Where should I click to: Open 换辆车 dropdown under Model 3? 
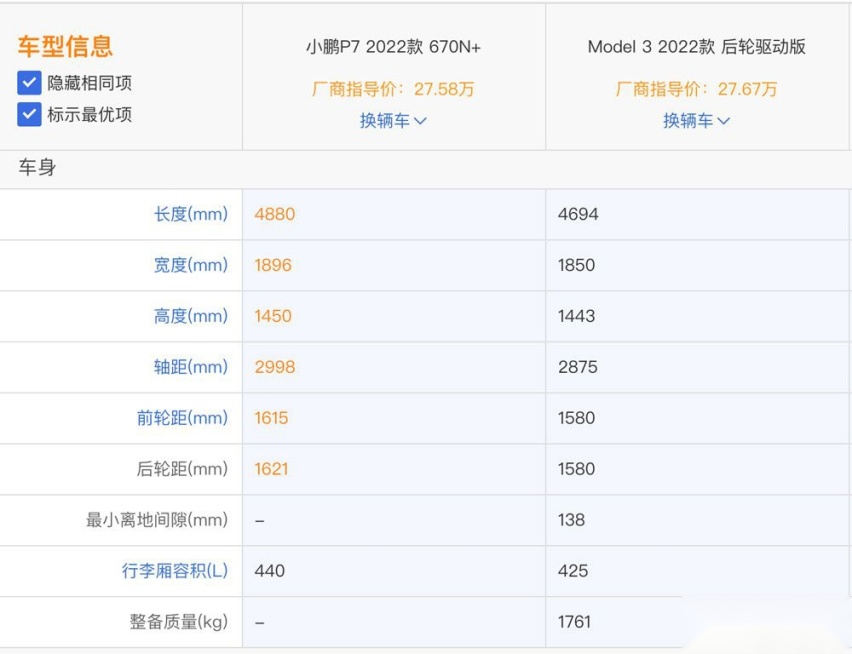click(x=696, y=121)
